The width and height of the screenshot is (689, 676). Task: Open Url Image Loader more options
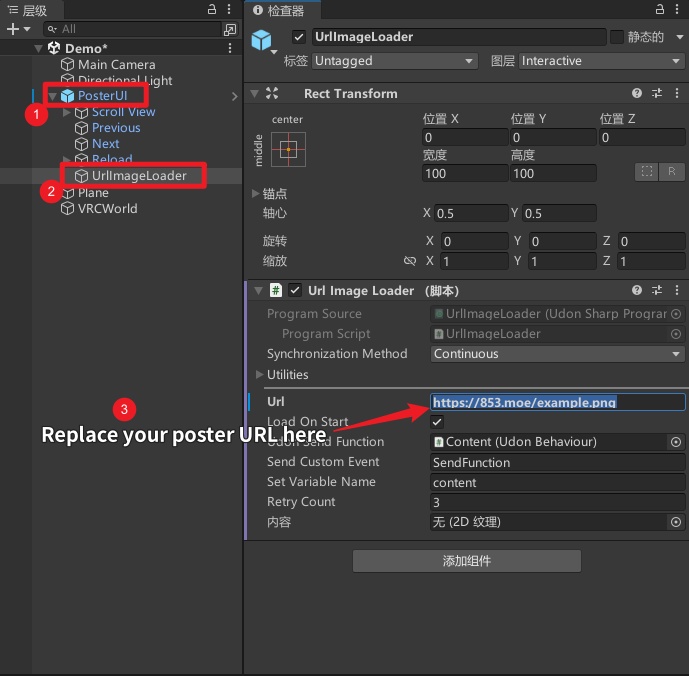677,290
